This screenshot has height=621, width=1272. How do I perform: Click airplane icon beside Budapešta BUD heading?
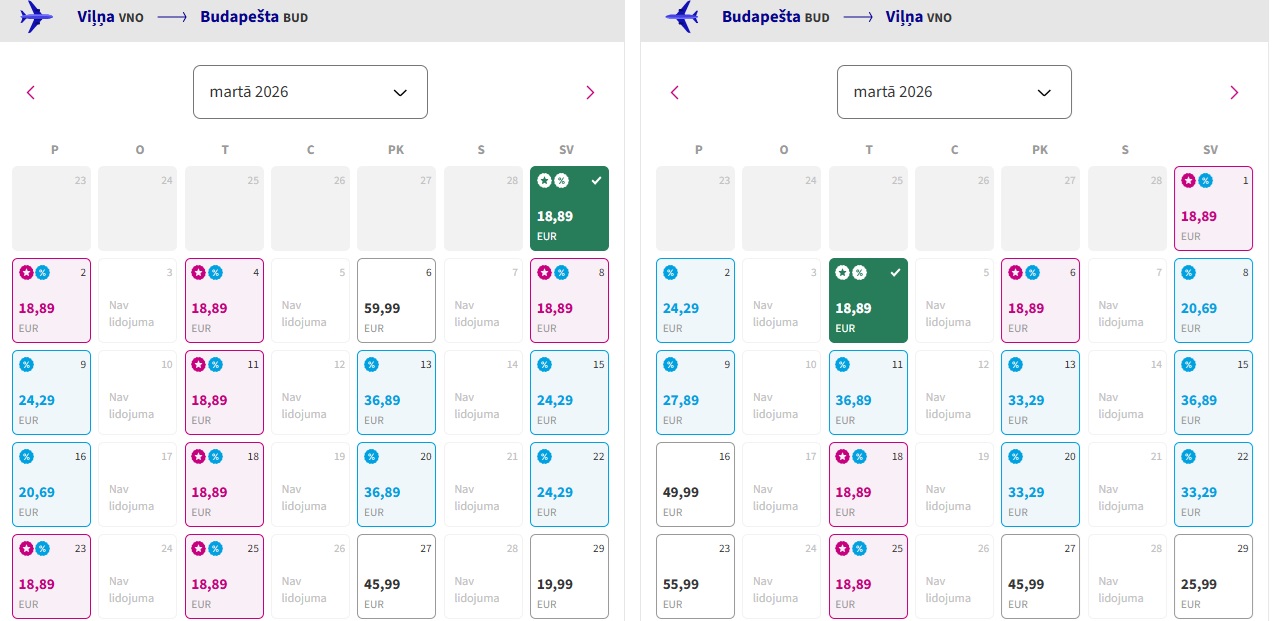[681, 17]
